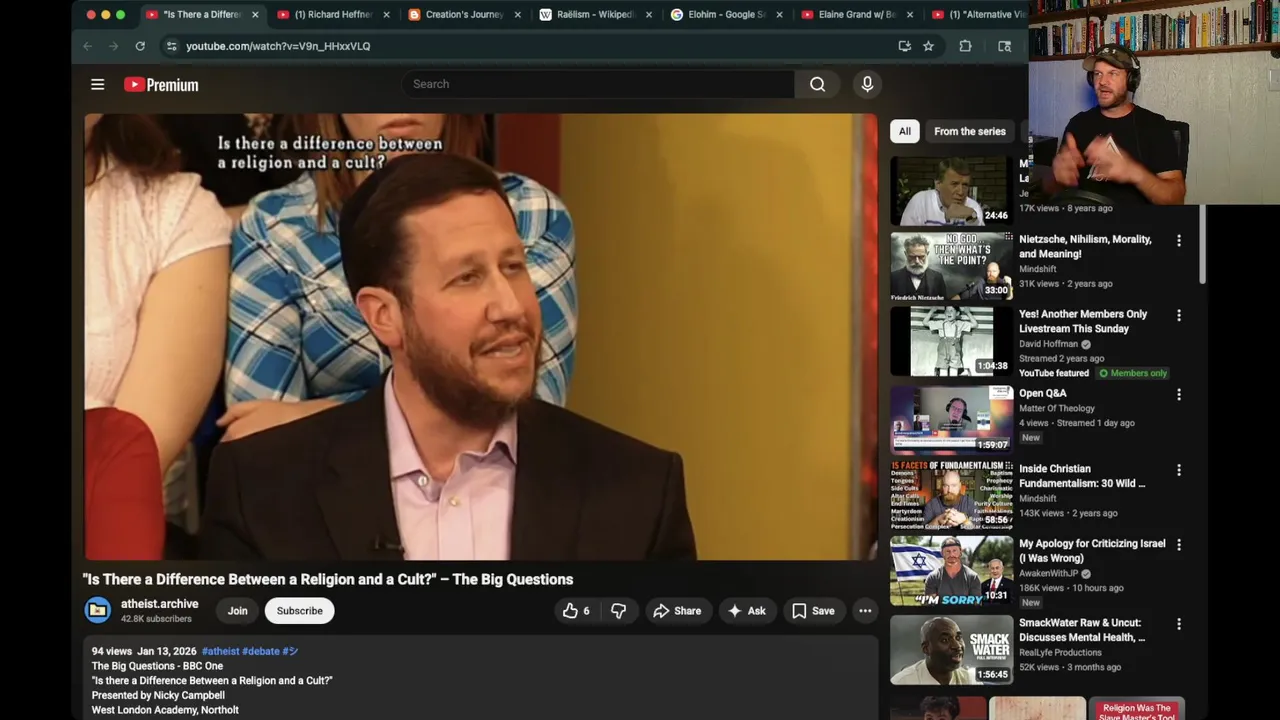This screenshot has width=1280, height=720.
Task: Open options menu for the Open Q&A video
Action: click(1178, 395)
